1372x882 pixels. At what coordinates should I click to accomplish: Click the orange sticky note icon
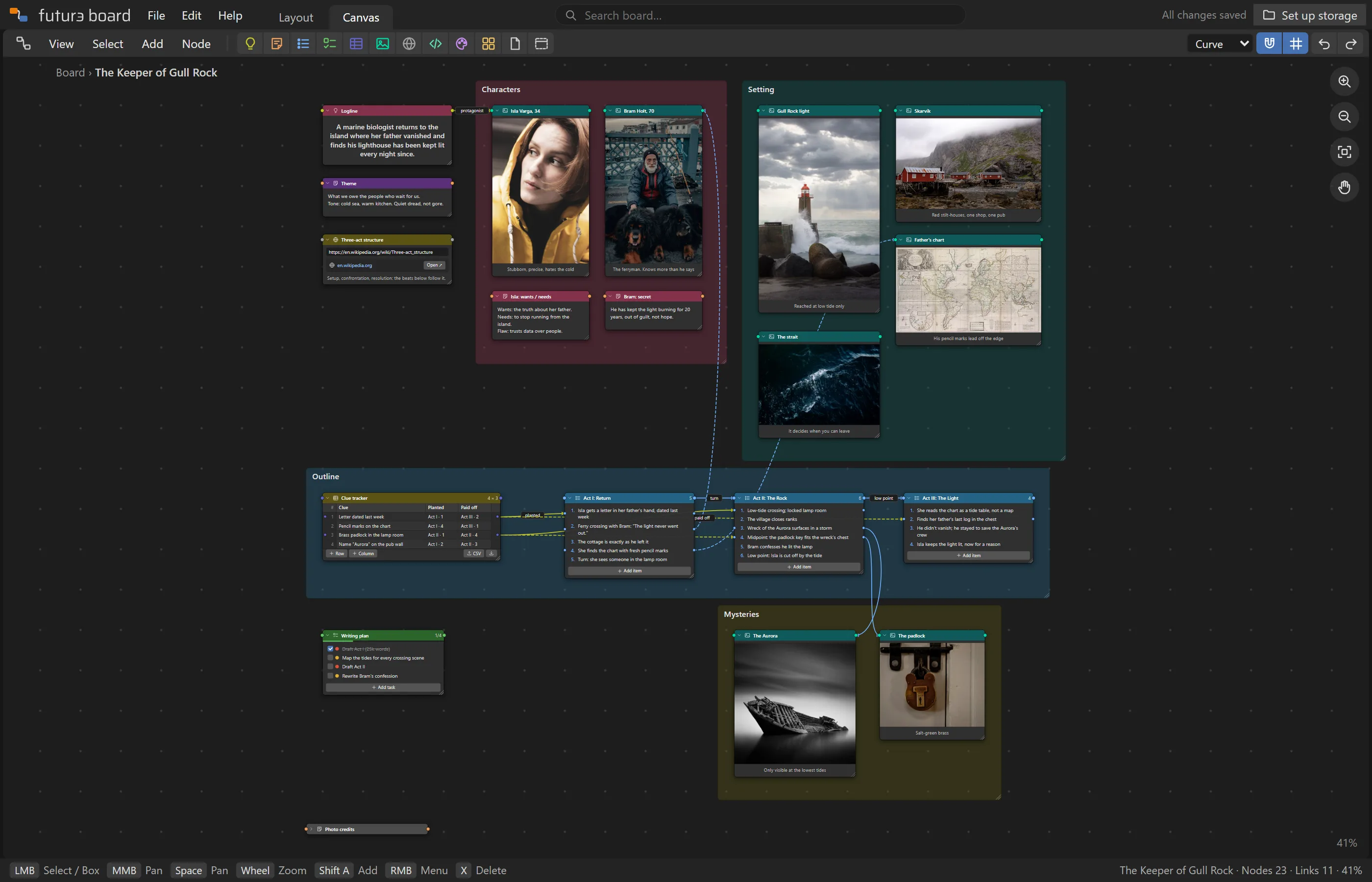coord(276,44)
